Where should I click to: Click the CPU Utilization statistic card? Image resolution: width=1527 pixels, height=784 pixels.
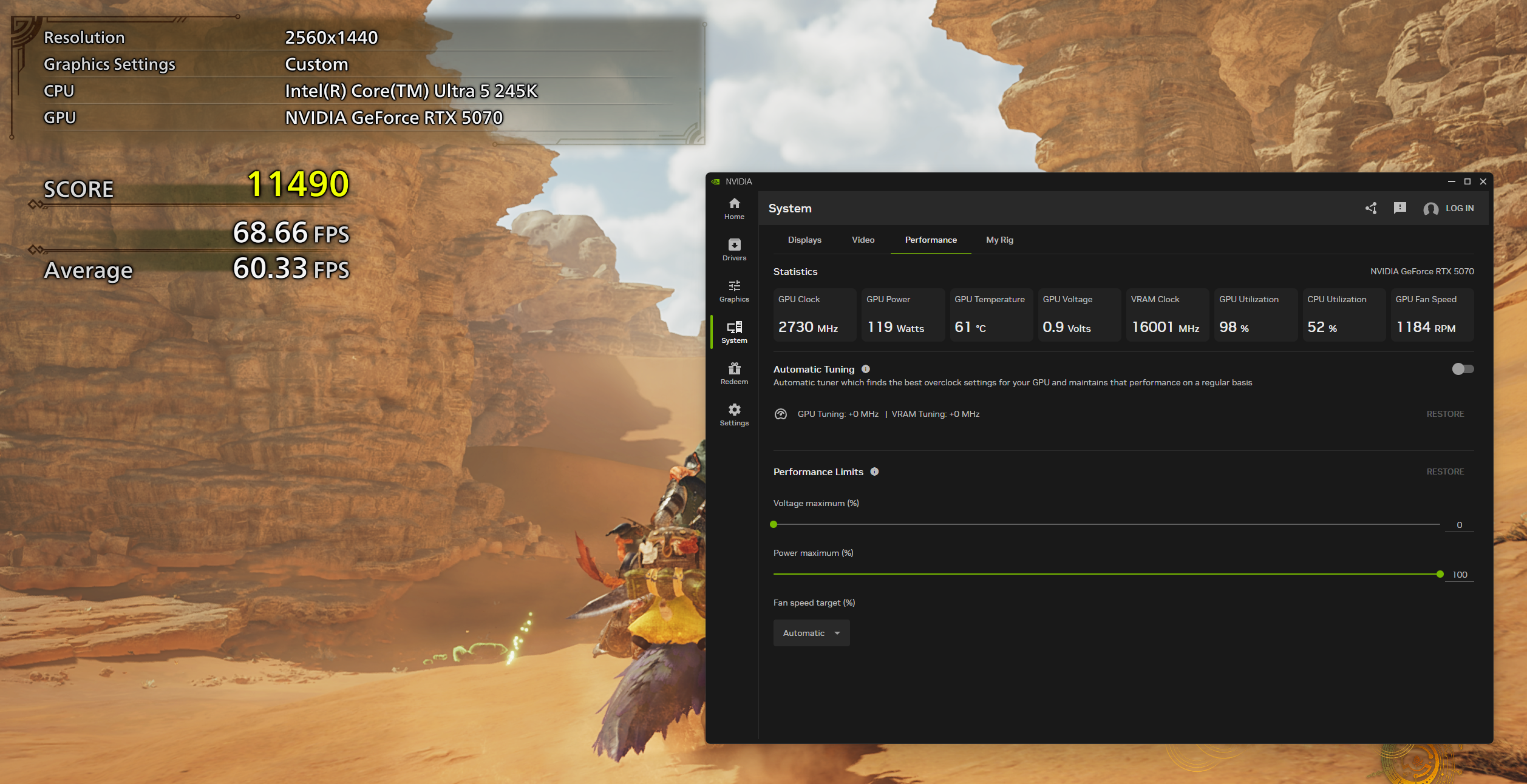pos(1344,315)
